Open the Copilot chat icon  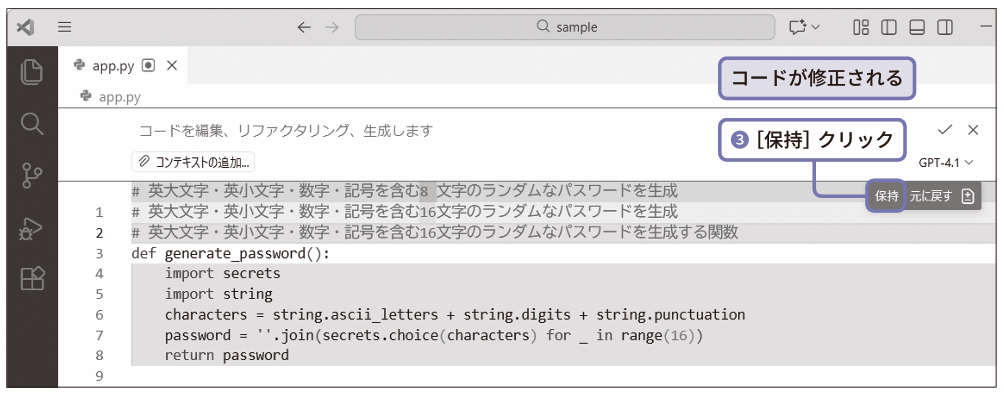tap(797, 28)
